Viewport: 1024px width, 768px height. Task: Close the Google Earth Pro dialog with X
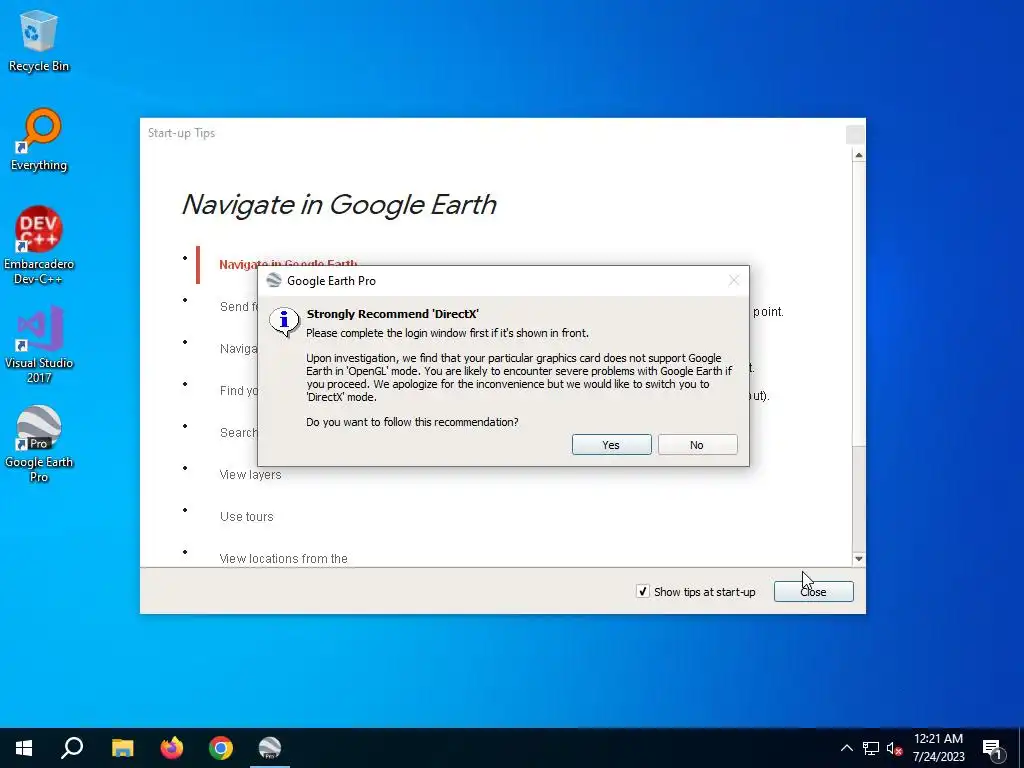point(734,280)
